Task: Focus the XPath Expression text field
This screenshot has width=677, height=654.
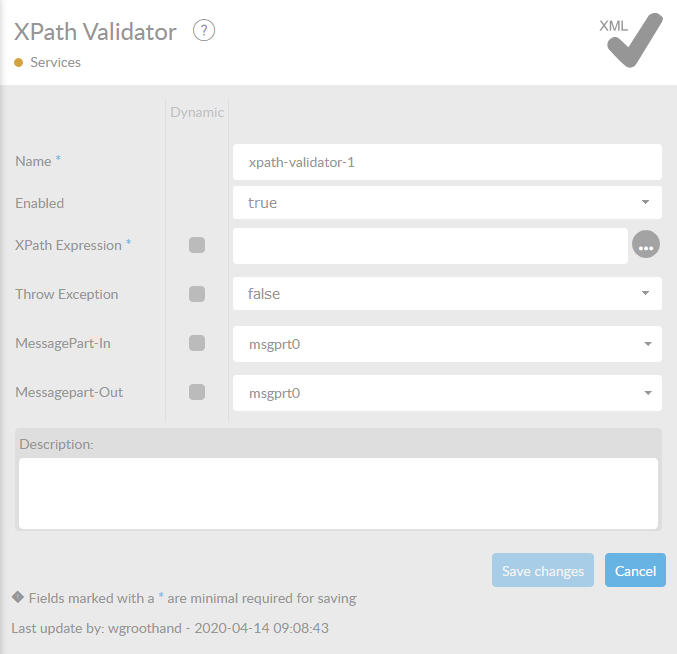Action: coord(430,245)
